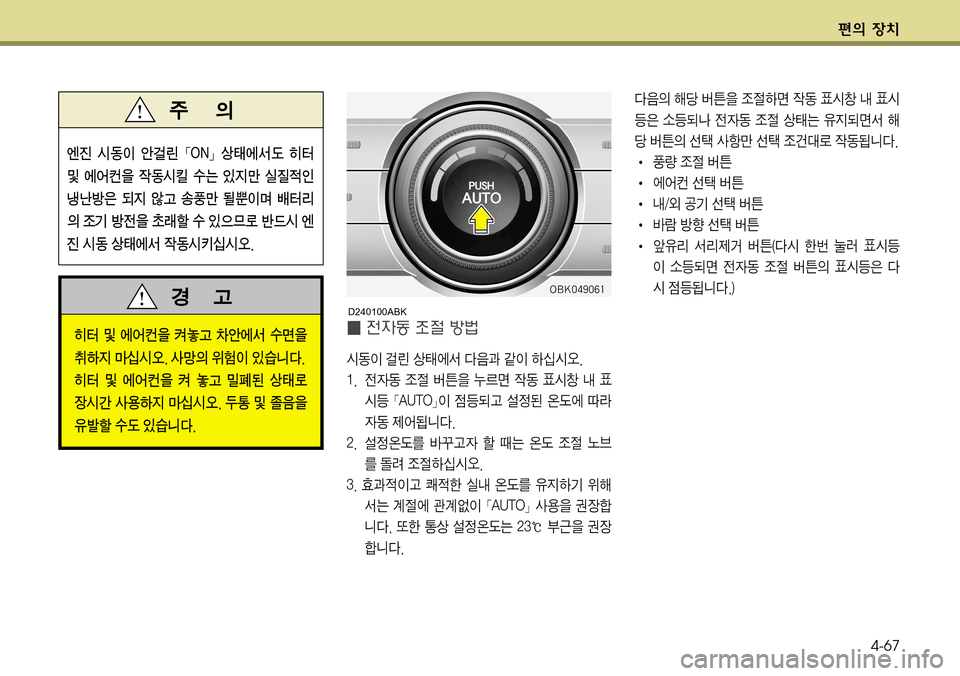Click the bullet item 에어컨 선택 버튼
960x676 pixels.
tap(698, 182)
